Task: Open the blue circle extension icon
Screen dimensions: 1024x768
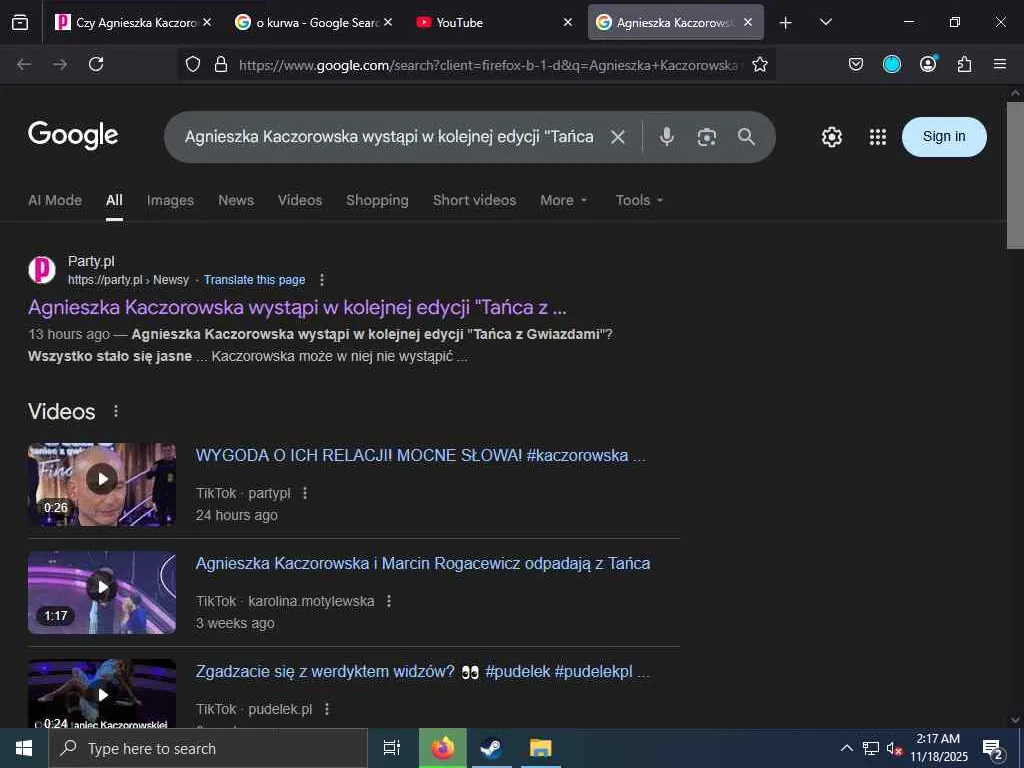Action: [891, 64]
